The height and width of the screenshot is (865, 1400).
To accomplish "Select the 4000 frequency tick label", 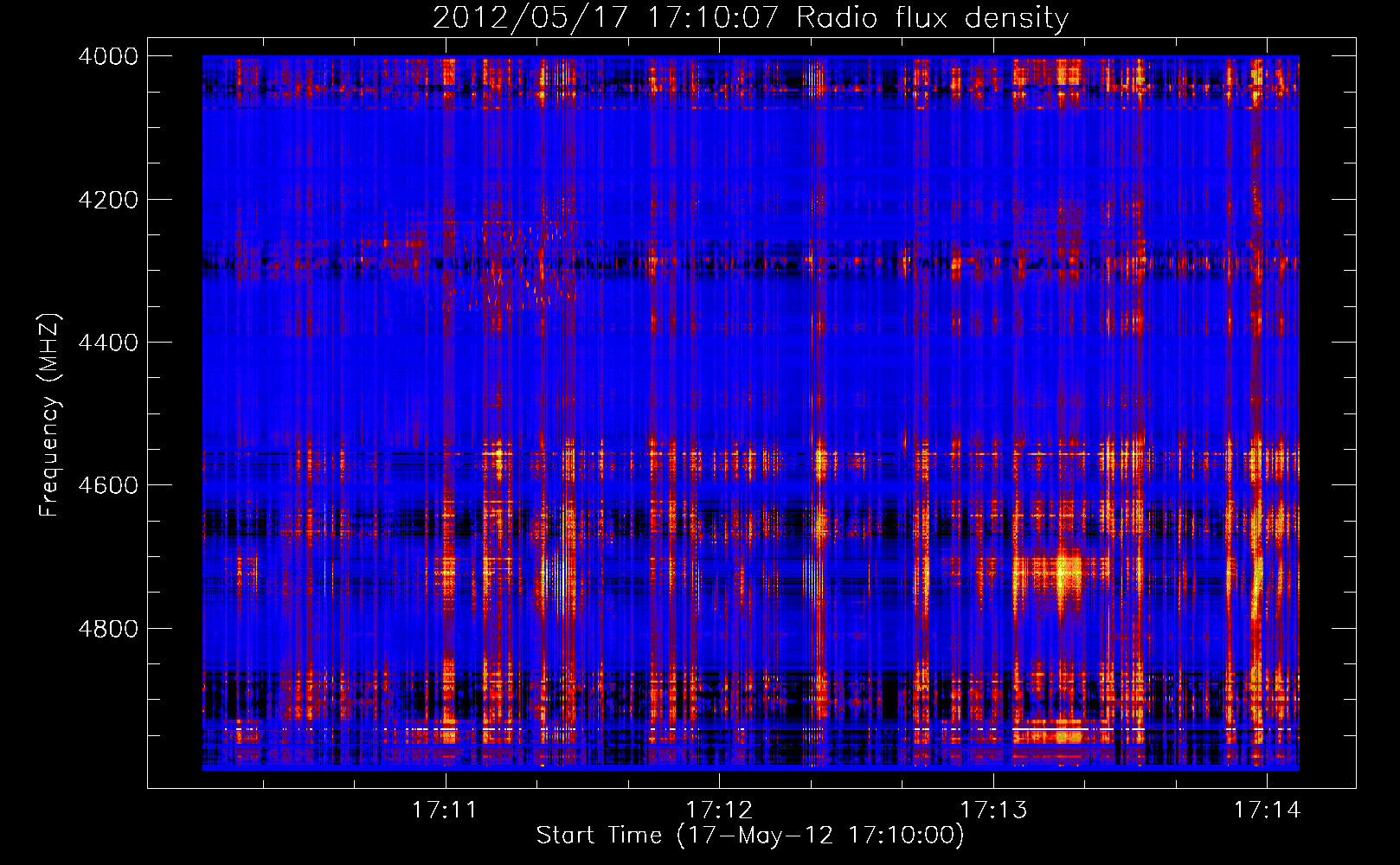I will click(x=108, y=56).
